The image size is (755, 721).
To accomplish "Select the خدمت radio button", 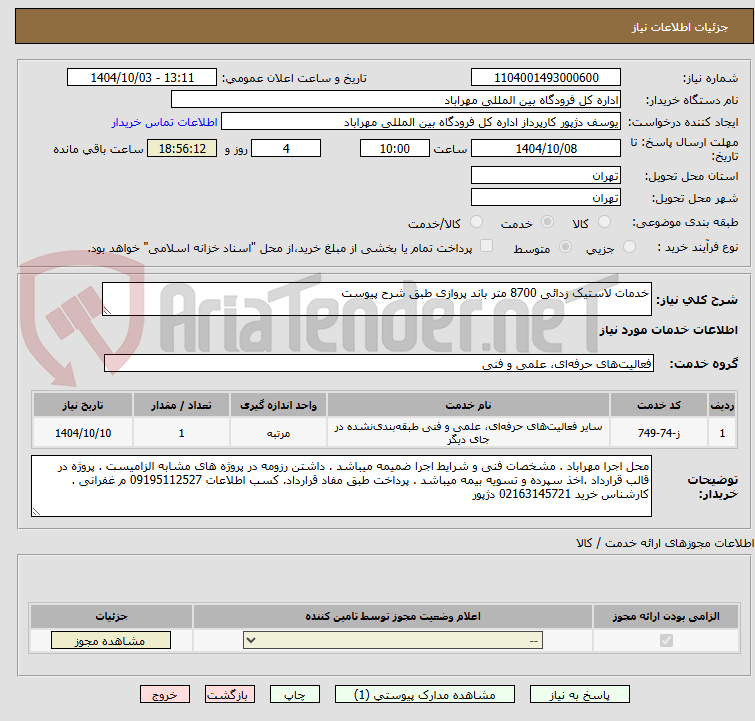I will (547, 222).
